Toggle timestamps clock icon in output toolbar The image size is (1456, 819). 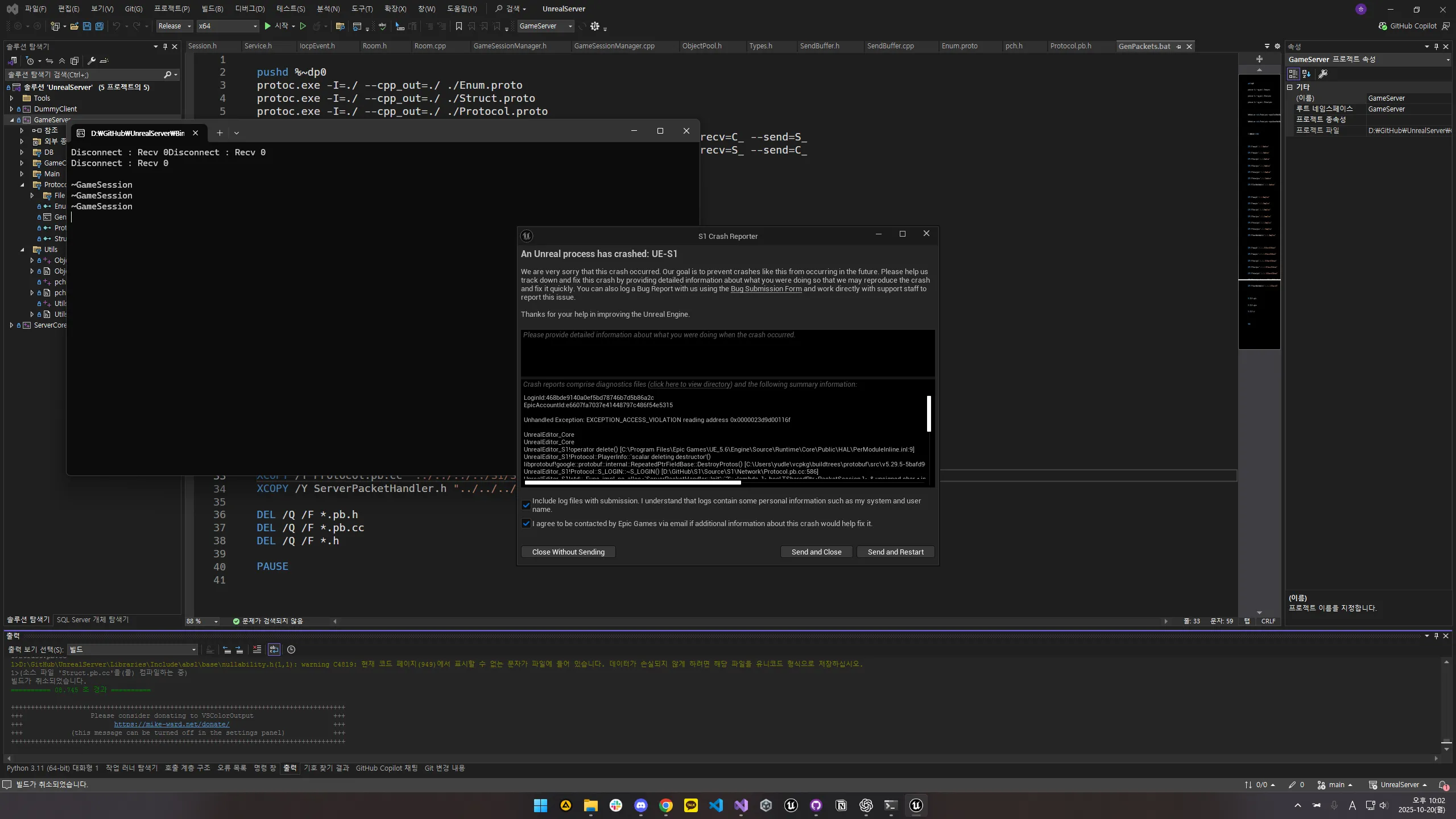(x=291, y=650)
